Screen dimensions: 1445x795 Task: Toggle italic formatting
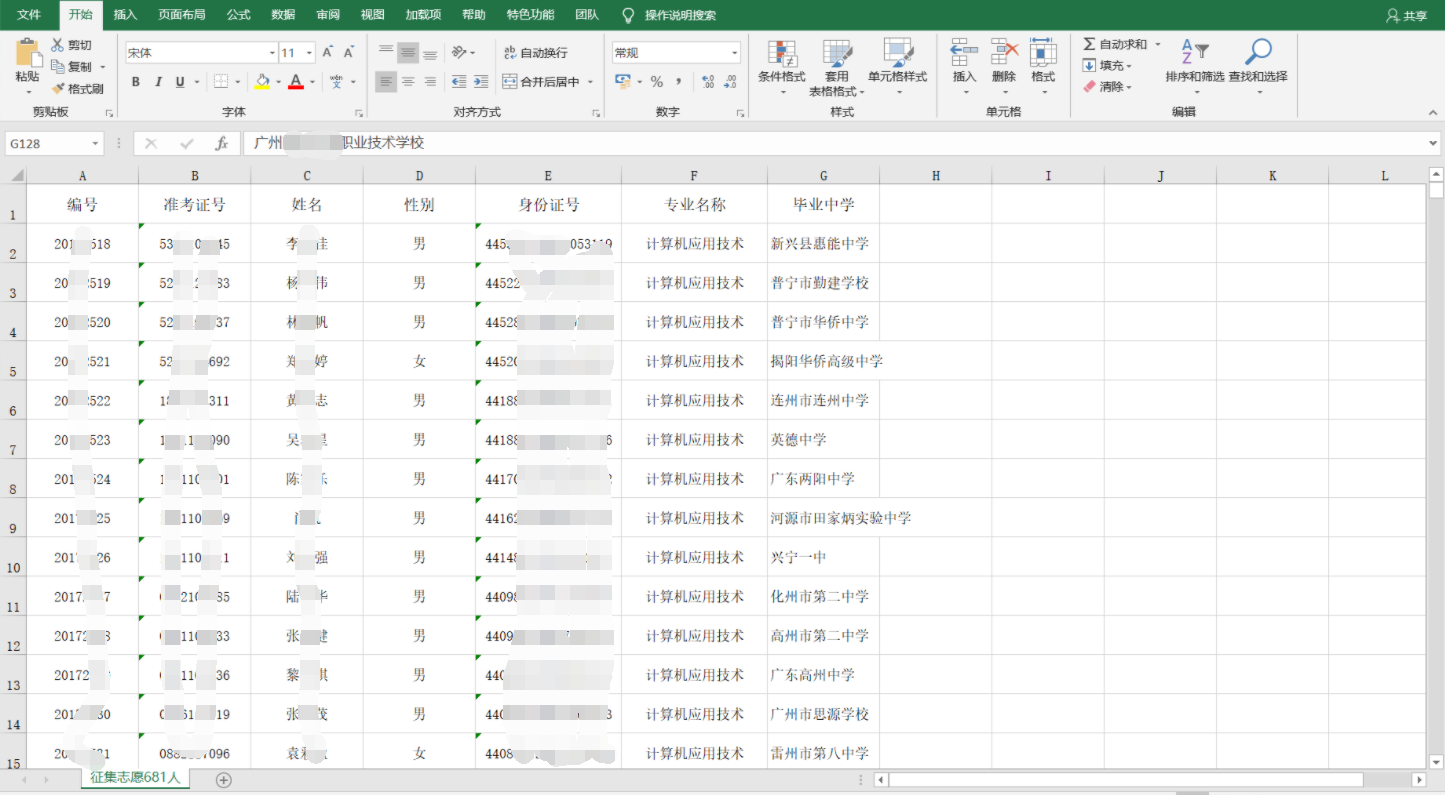tap(158, 82)
